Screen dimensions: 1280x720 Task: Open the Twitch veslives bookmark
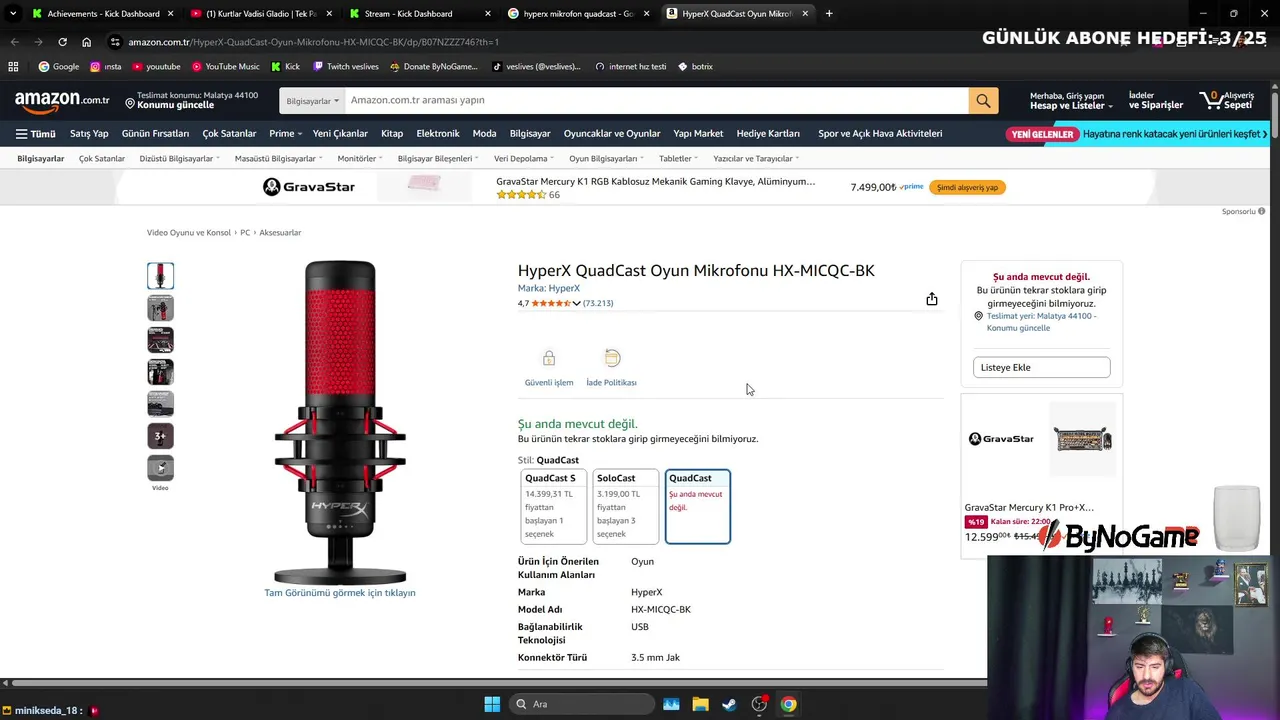(345, 66)
